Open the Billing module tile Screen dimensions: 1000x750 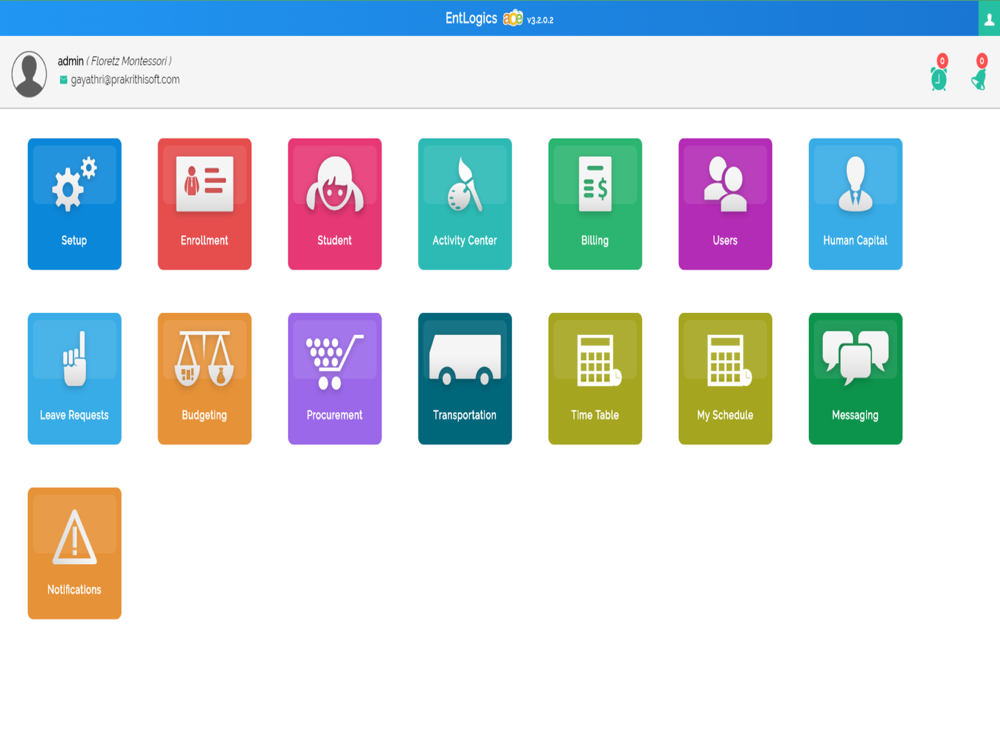click(x=595, y=204)
